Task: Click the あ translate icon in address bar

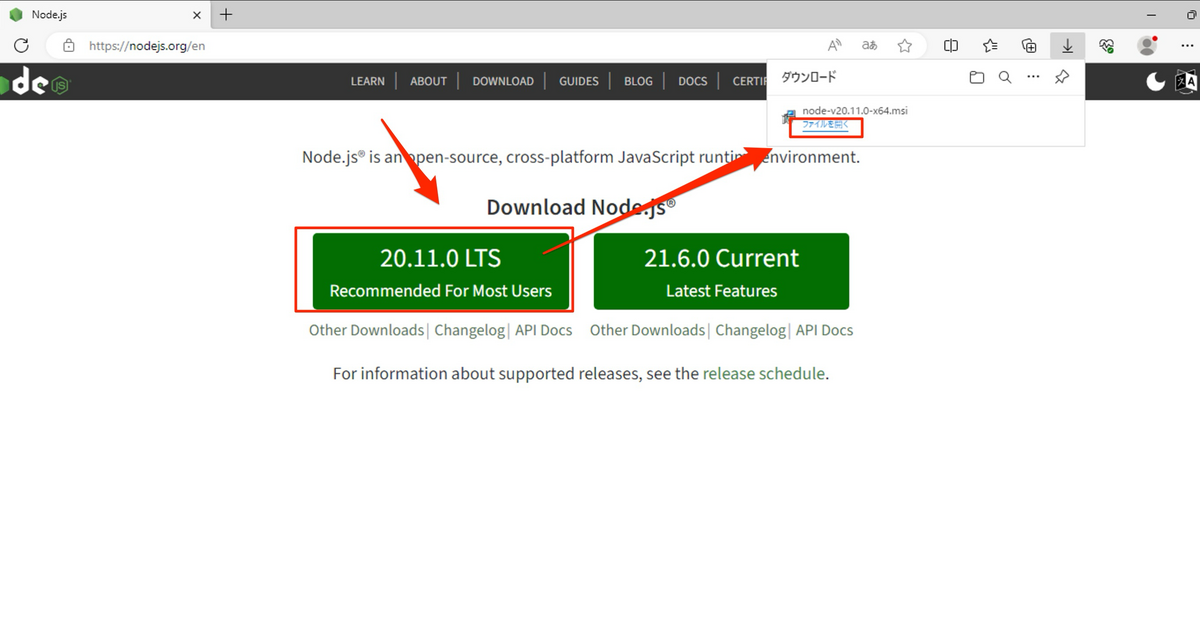Action: tap(870, 45)
